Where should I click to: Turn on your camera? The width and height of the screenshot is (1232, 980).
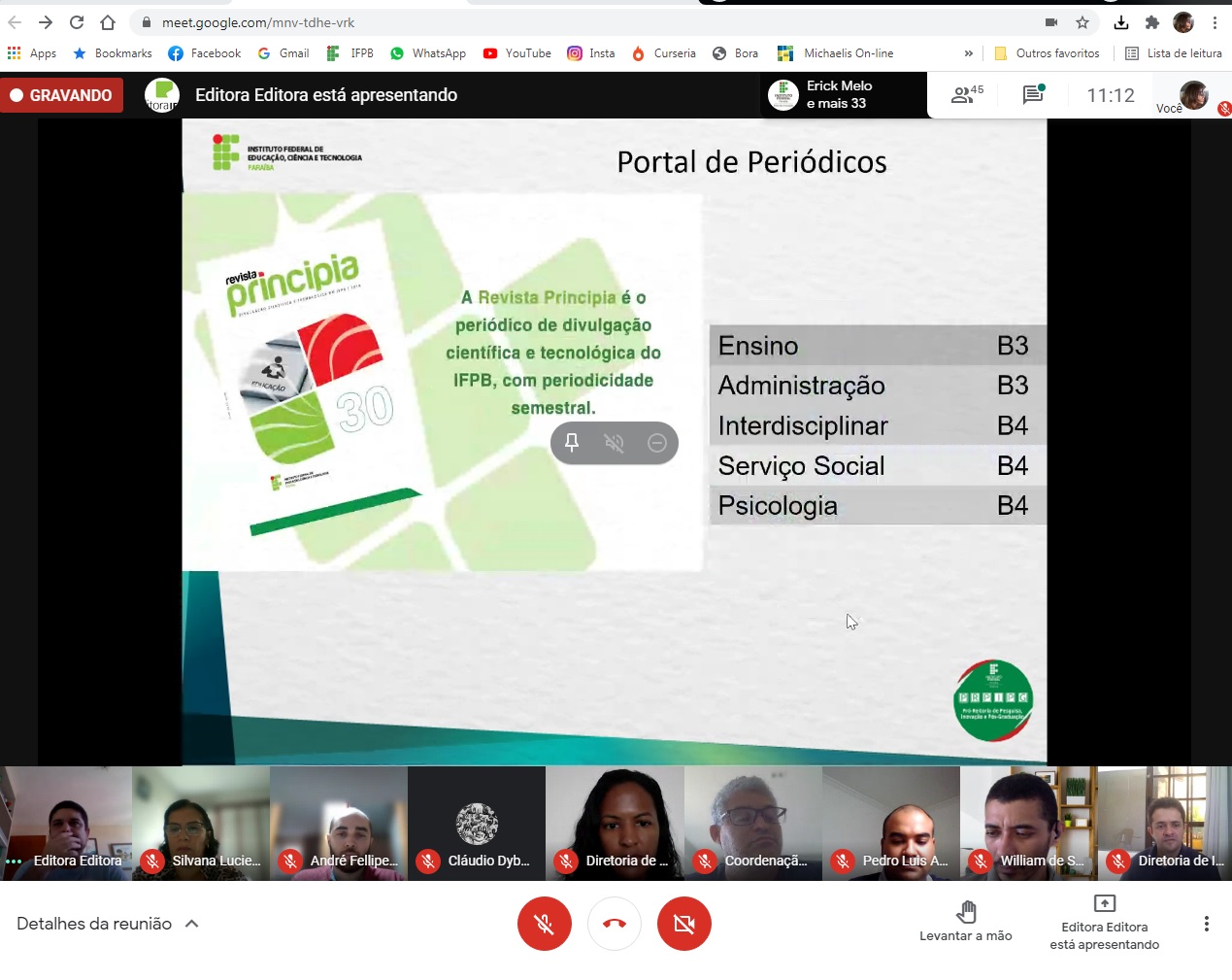coord(683,924)
